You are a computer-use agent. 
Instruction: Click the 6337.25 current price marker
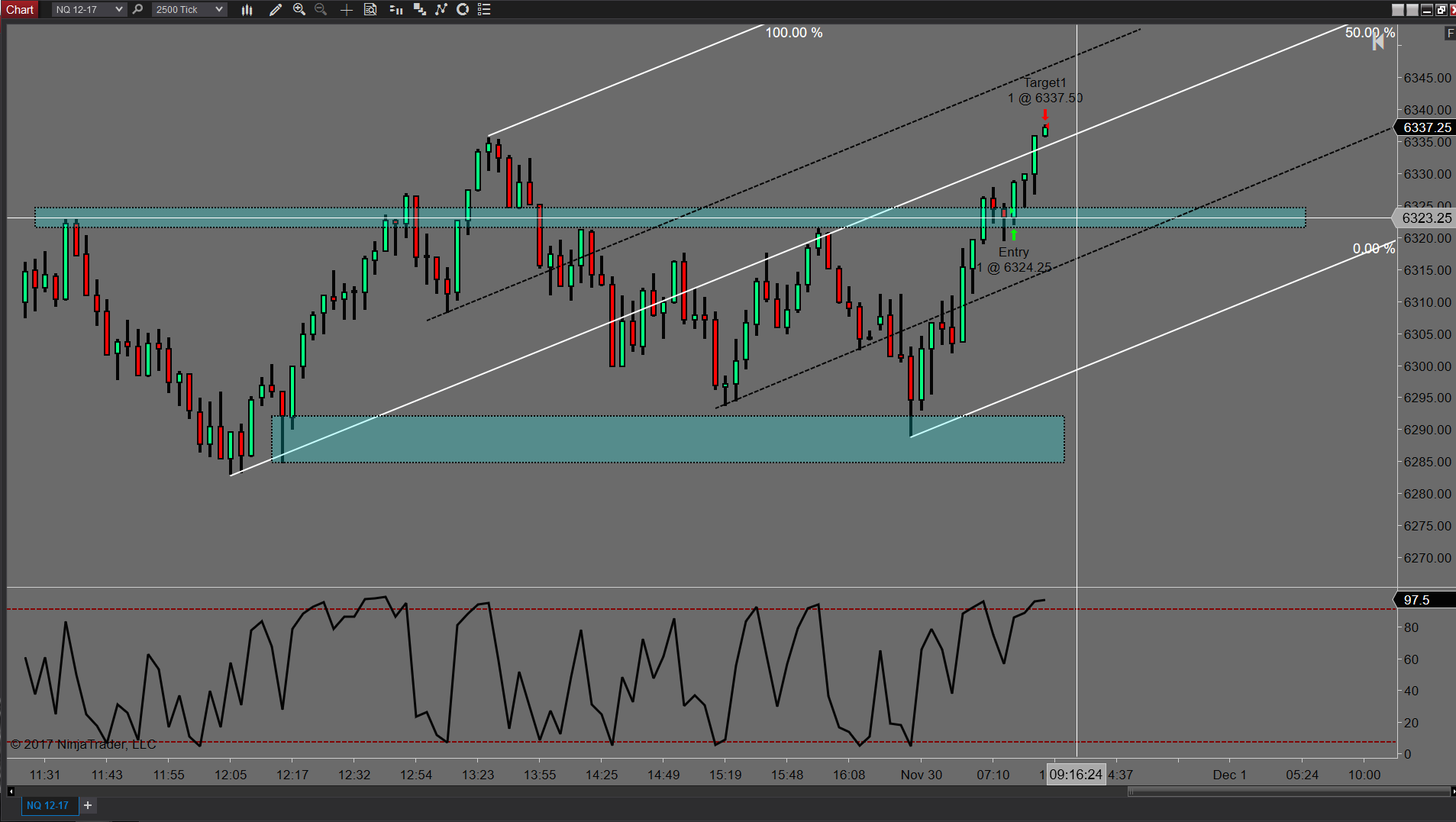tap(1425, 127)
